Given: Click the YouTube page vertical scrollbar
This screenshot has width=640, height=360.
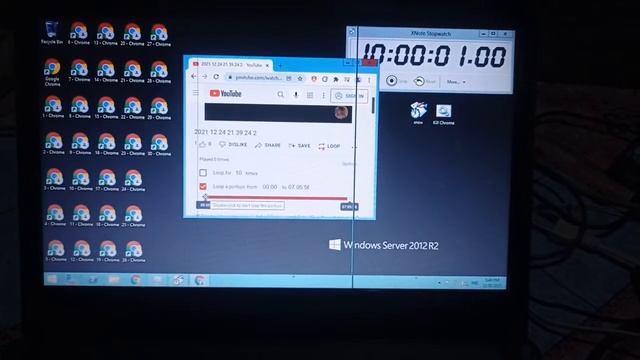Looking at the screenshot, I should tap(373, 105).
